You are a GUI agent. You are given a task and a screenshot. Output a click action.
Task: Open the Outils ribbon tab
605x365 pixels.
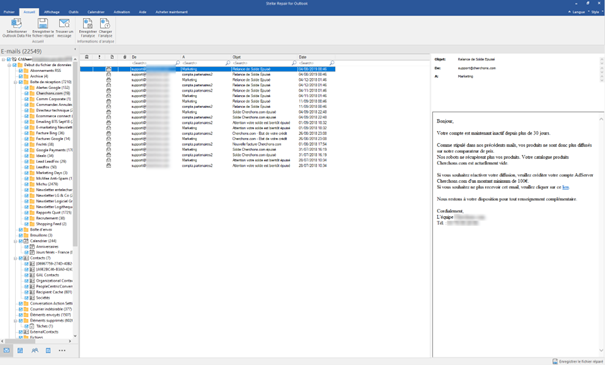(73, 12)
